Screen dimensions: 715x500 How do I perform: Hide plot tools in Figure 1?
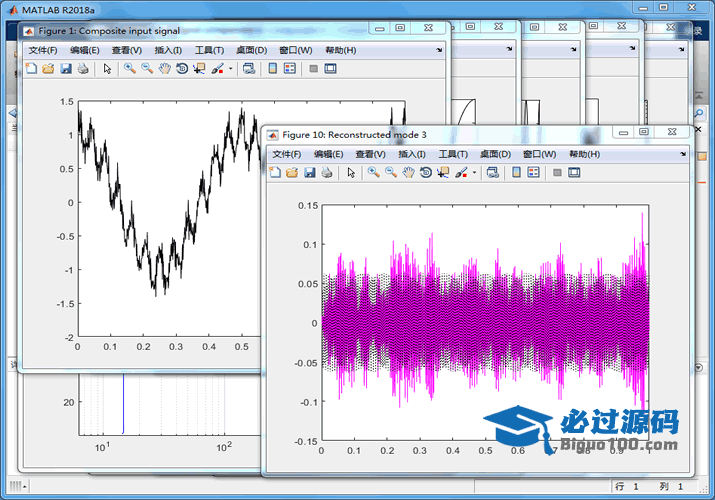point(313,69)
